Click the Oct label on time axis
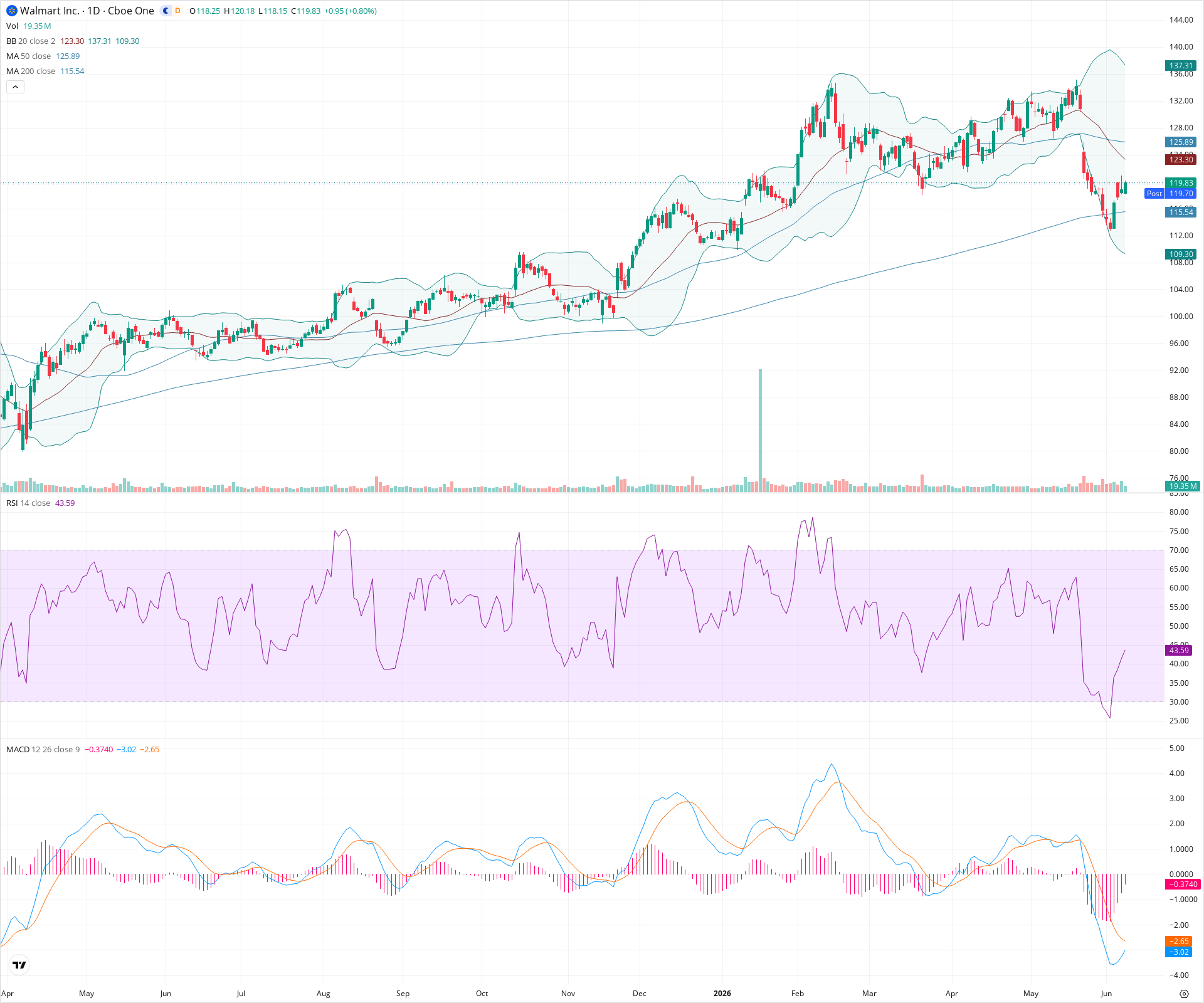 [x=482, y=994]
